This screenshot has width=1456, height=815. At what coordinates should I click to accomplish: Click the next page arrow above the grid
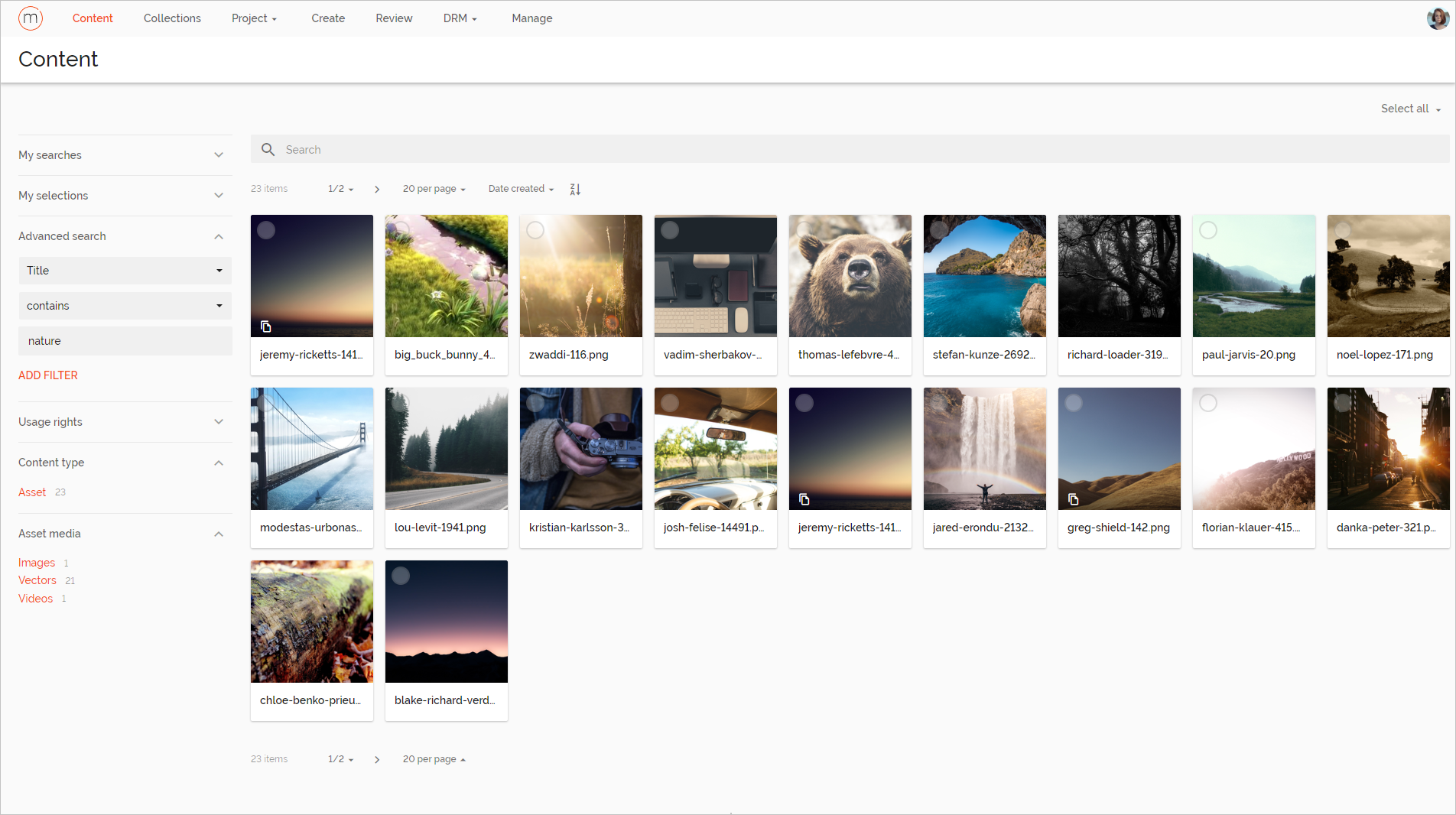click(x=376, y=189)
